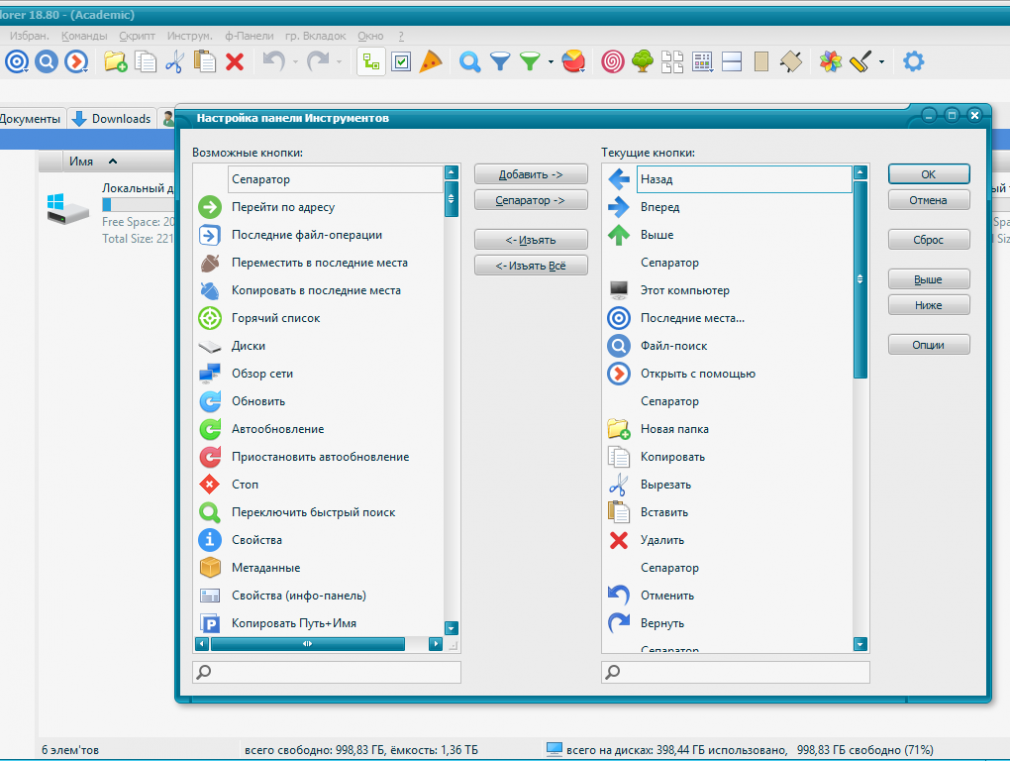
Task: Open the Команды menu
Action: (x=84, y=36)
